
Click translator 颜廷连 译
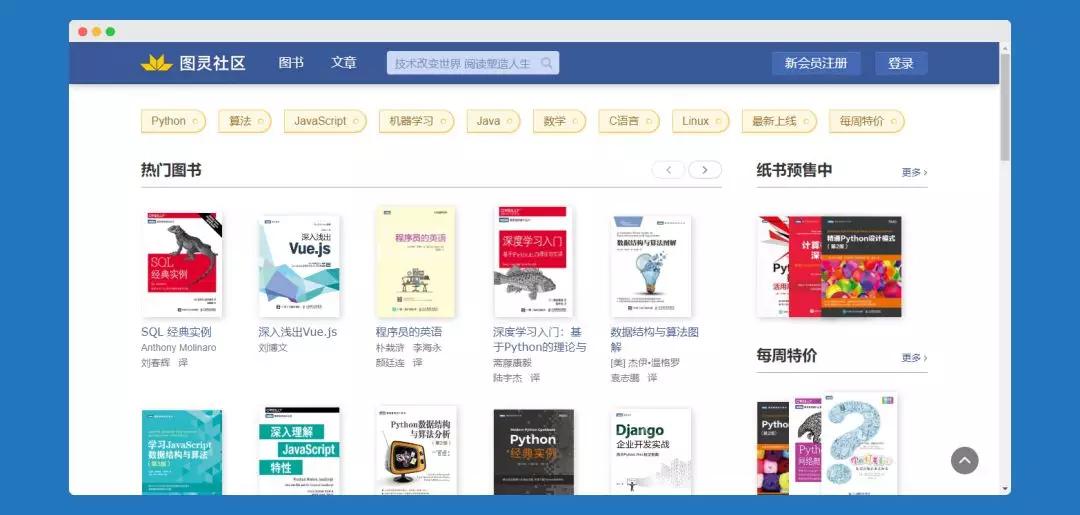pos(399,363)
